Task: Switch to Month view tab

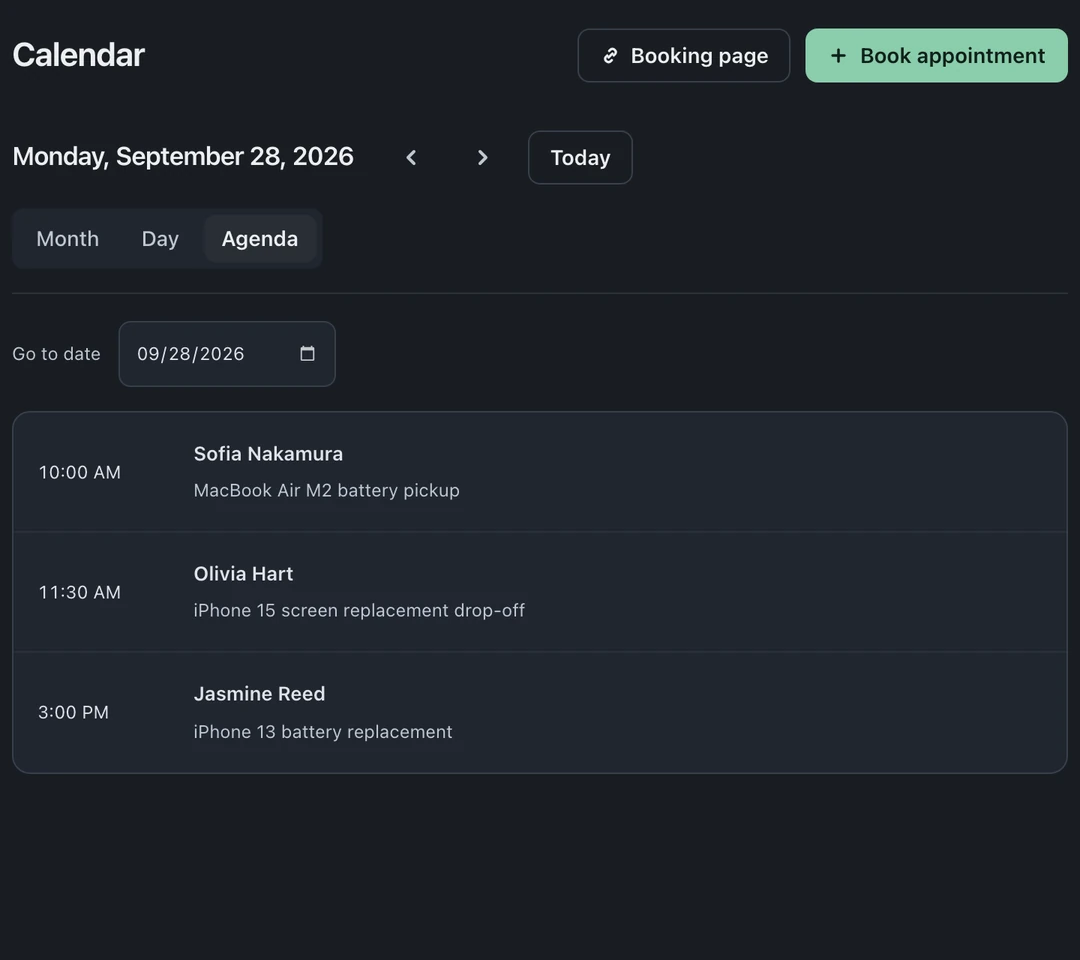Action: click(68, 239)
